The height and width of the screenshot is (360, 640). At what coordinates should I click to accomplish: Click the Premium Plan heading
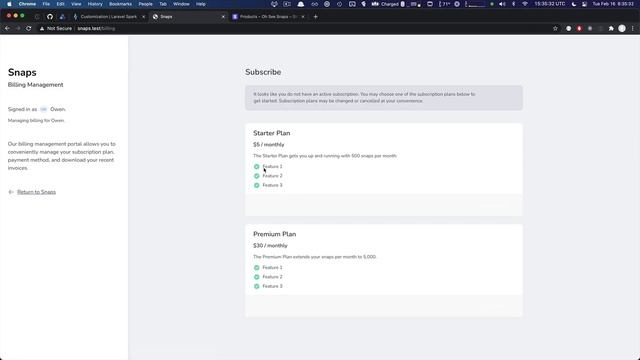point(275,234)
